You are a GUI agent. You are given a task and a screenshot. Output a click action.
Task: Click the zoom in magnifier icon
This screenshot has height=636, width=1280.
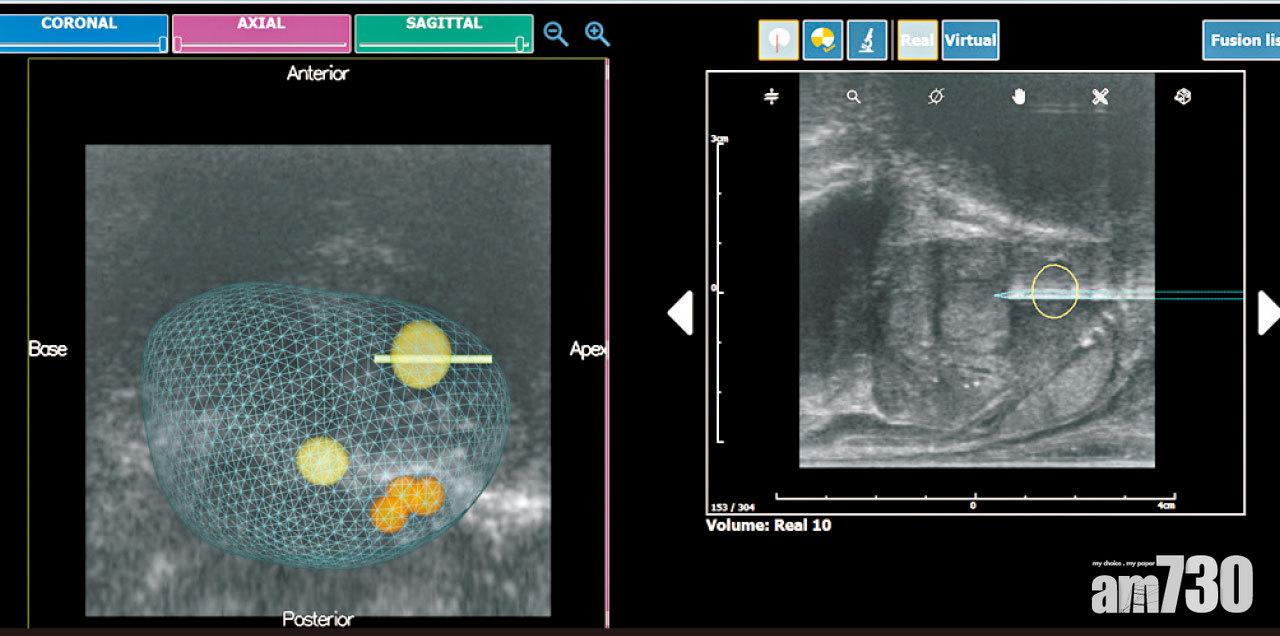597,34
